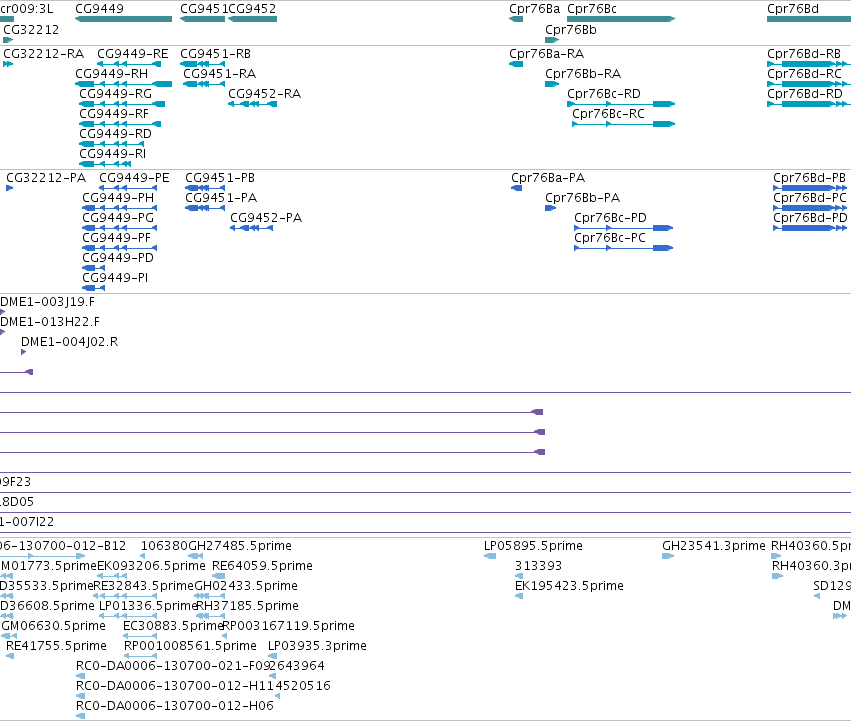
Task: Click EST RP001008561.5prime
Action: click(x=190, y=646)
